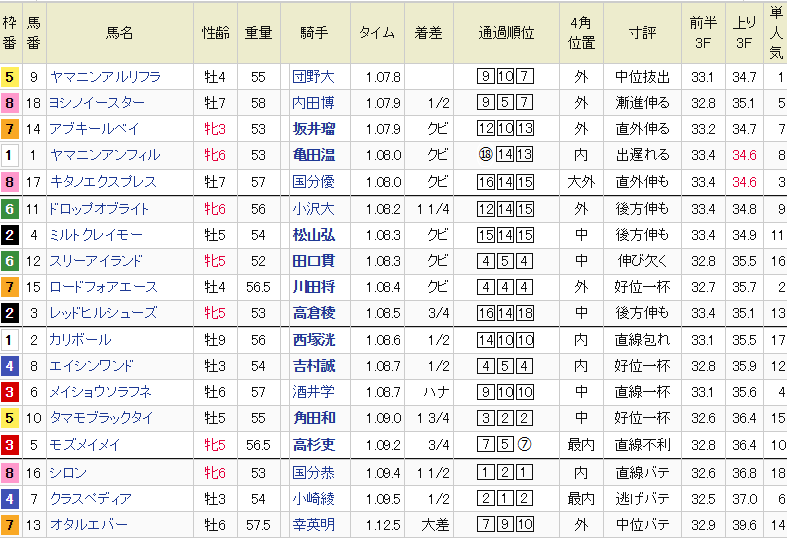Open jockey 団野大's profile
This screenshot has width=787, height=538.
coord(313,76)
